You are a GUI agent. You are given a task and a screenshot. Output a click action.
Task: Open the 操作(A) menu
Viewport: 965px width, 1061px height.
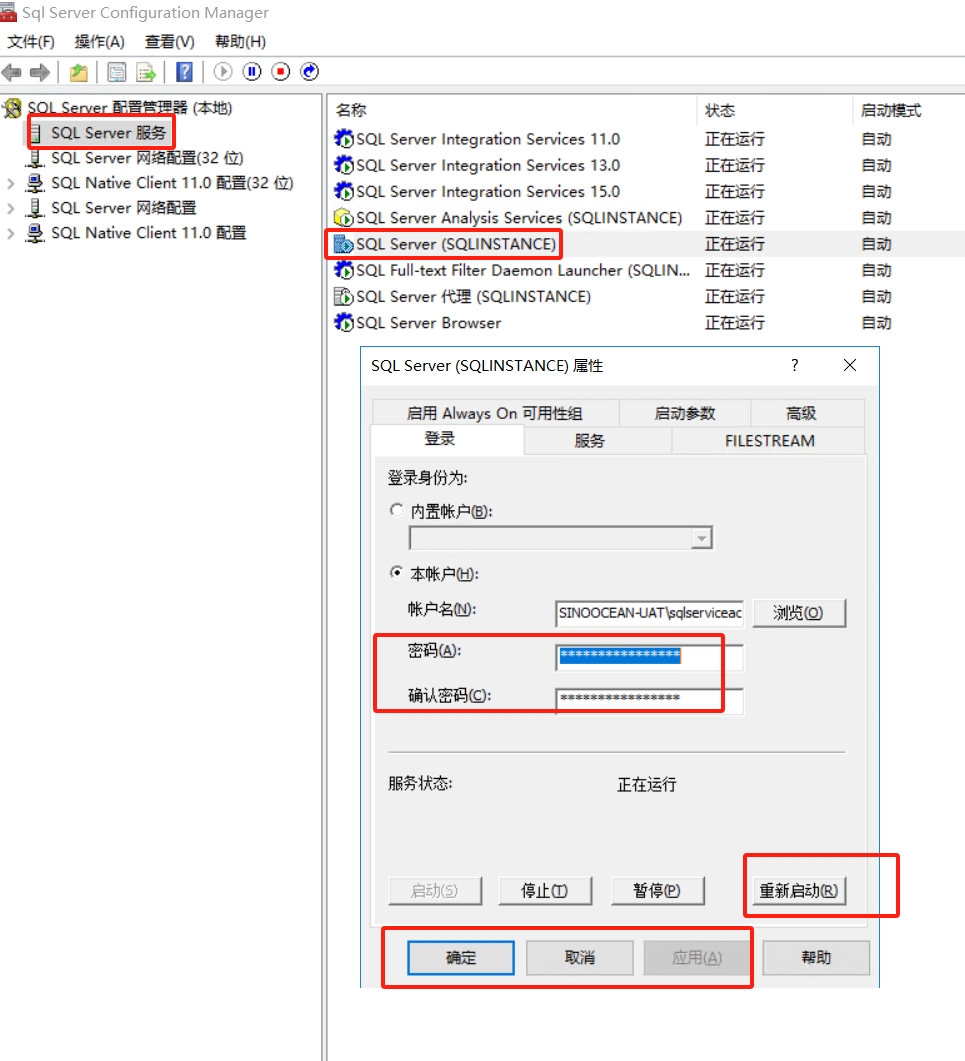tap(99, 41)
